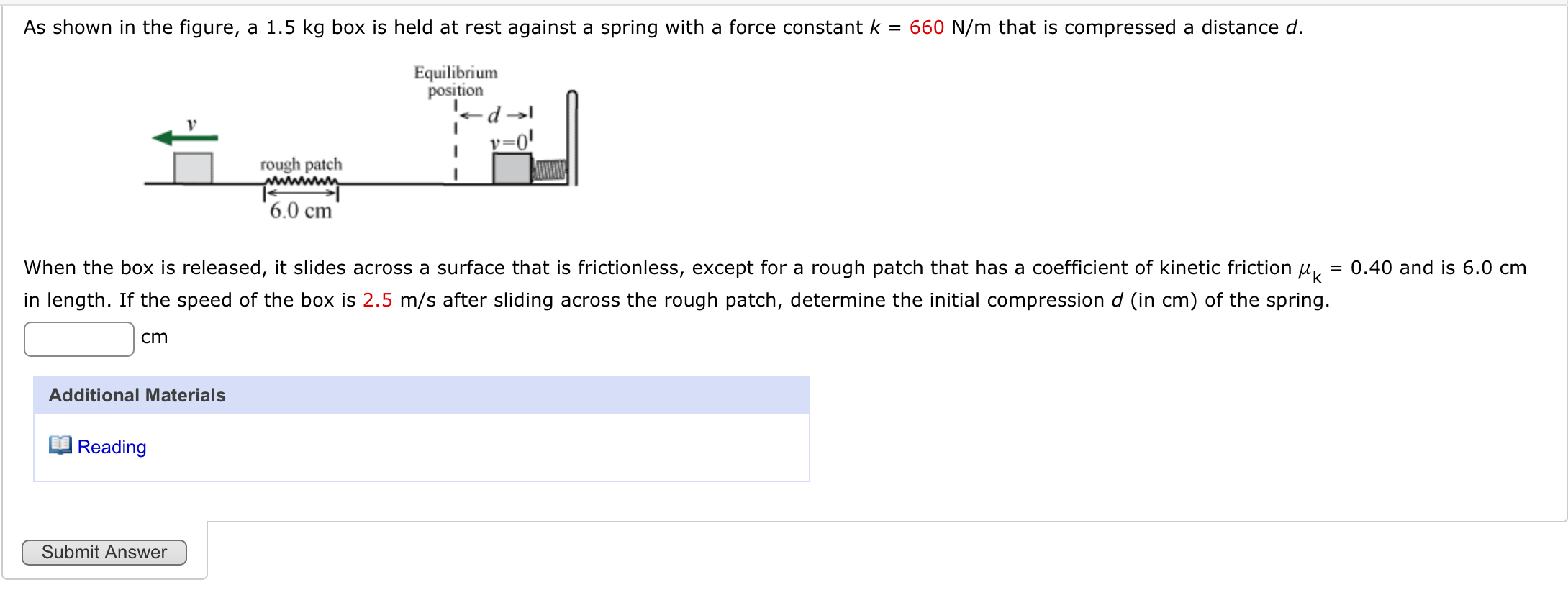This screenshot has width=1568, height=590.
Task: Click the red 2.5 speed value
Action: click(377, 300)
